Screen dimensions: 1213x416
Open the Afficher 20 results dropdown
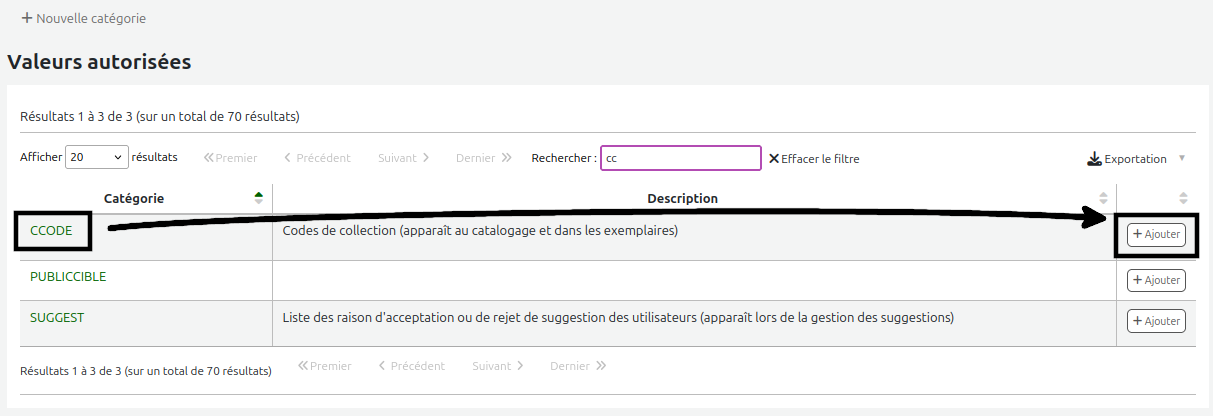[97, 158]
